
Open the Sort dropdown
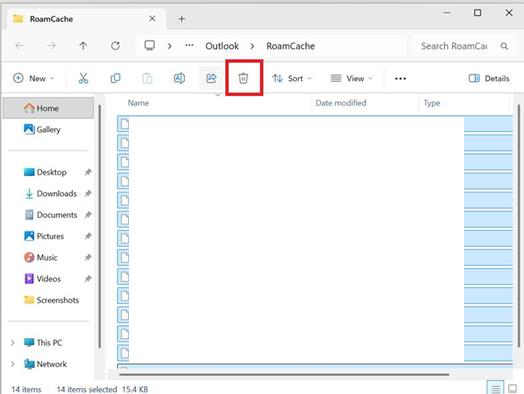[292, 79]
